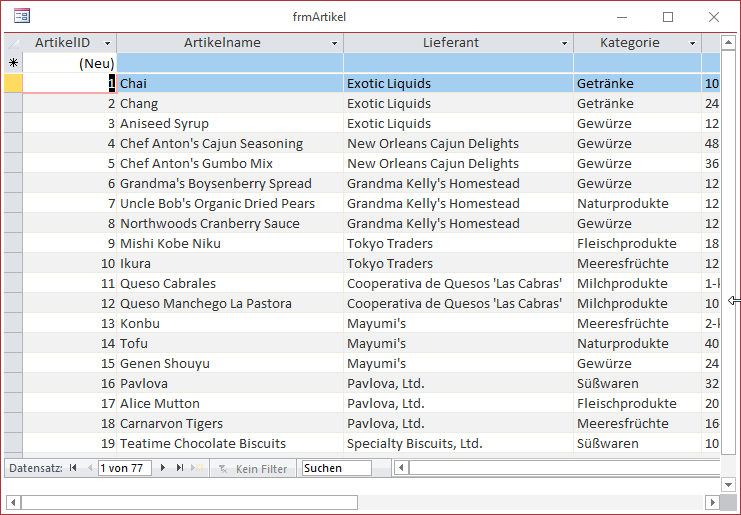Select Chef Anton's Gumbo Mix cell
This screenshot has width=741, height=515.
[230, 163]
